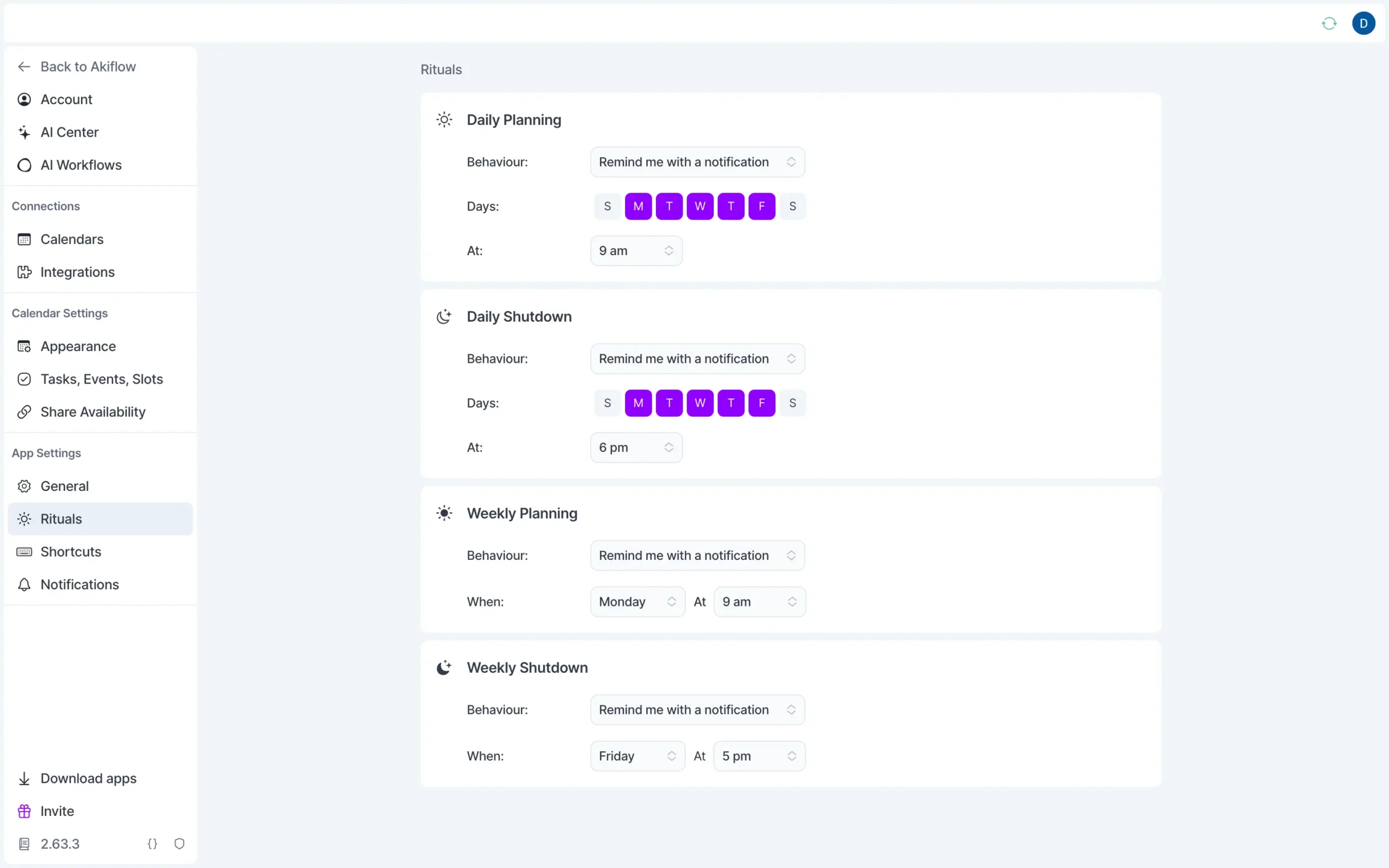Viewport: 1389px width, 868px height.
Task: Open Daily Planning Behaviour dropdown
Action: 697,162
